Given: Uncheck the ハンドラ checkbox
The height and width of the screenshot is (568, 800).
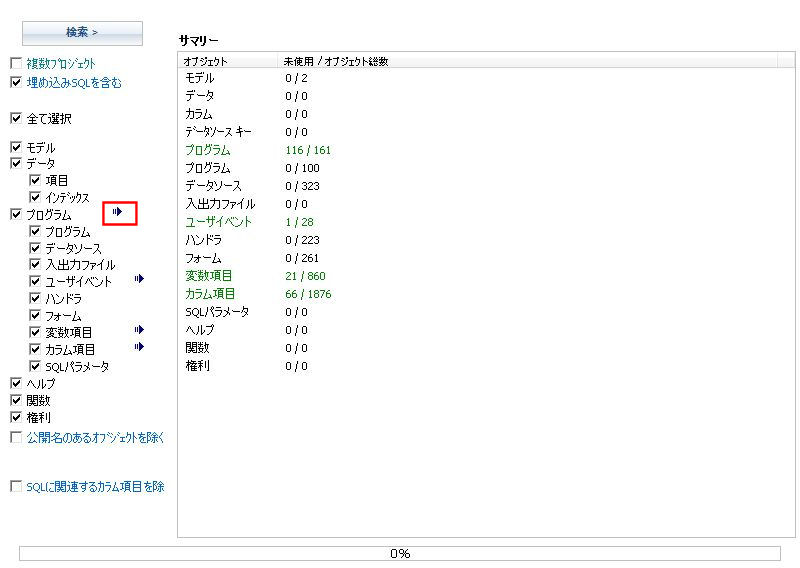Looking at the screenshot, I should (x=35, y=298).
